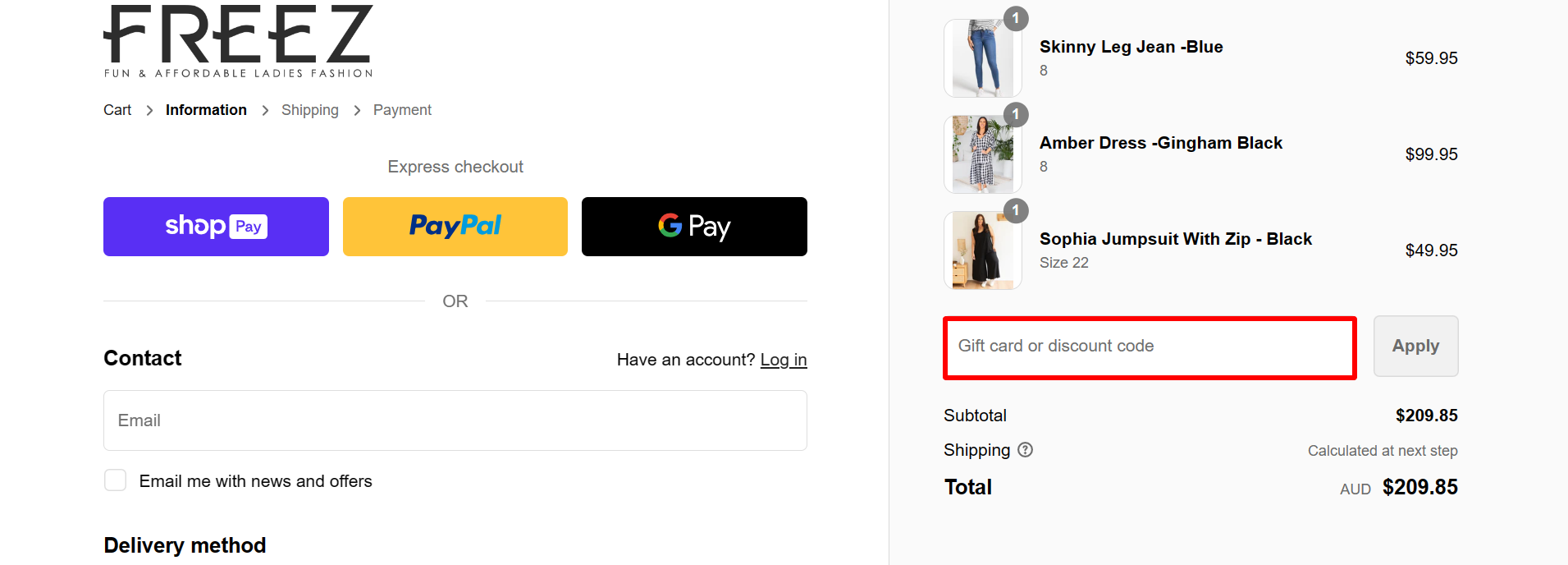Open the shipping cost help question mark
Image resolution: width=1568 pixels, height=565 pixels.
[x=1025, y=450]
